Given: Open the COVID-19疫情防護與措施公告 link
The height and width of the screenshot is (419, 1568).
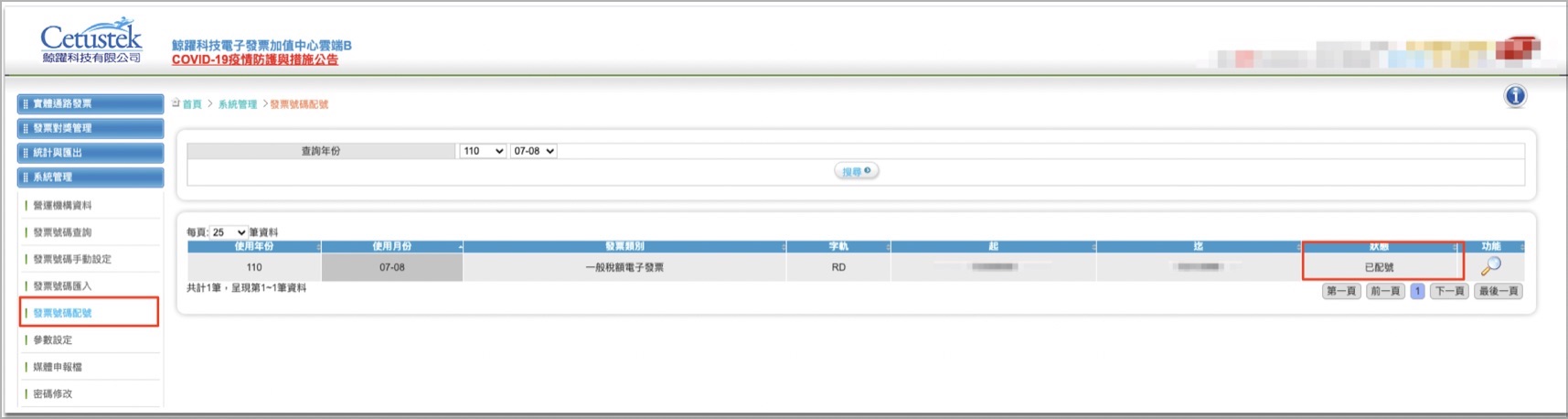Looking at the screenshot, I should (255, 59).
